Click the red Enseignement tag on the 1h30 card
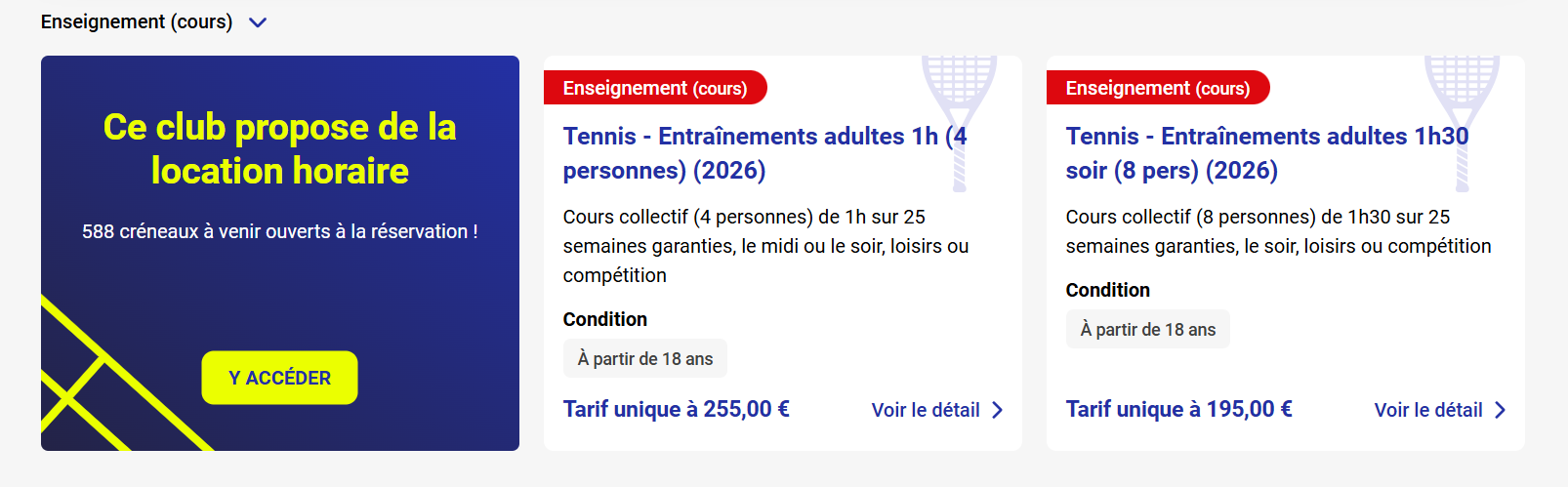This screenshot has height=487, width=1568. [x=1157, y=88]
